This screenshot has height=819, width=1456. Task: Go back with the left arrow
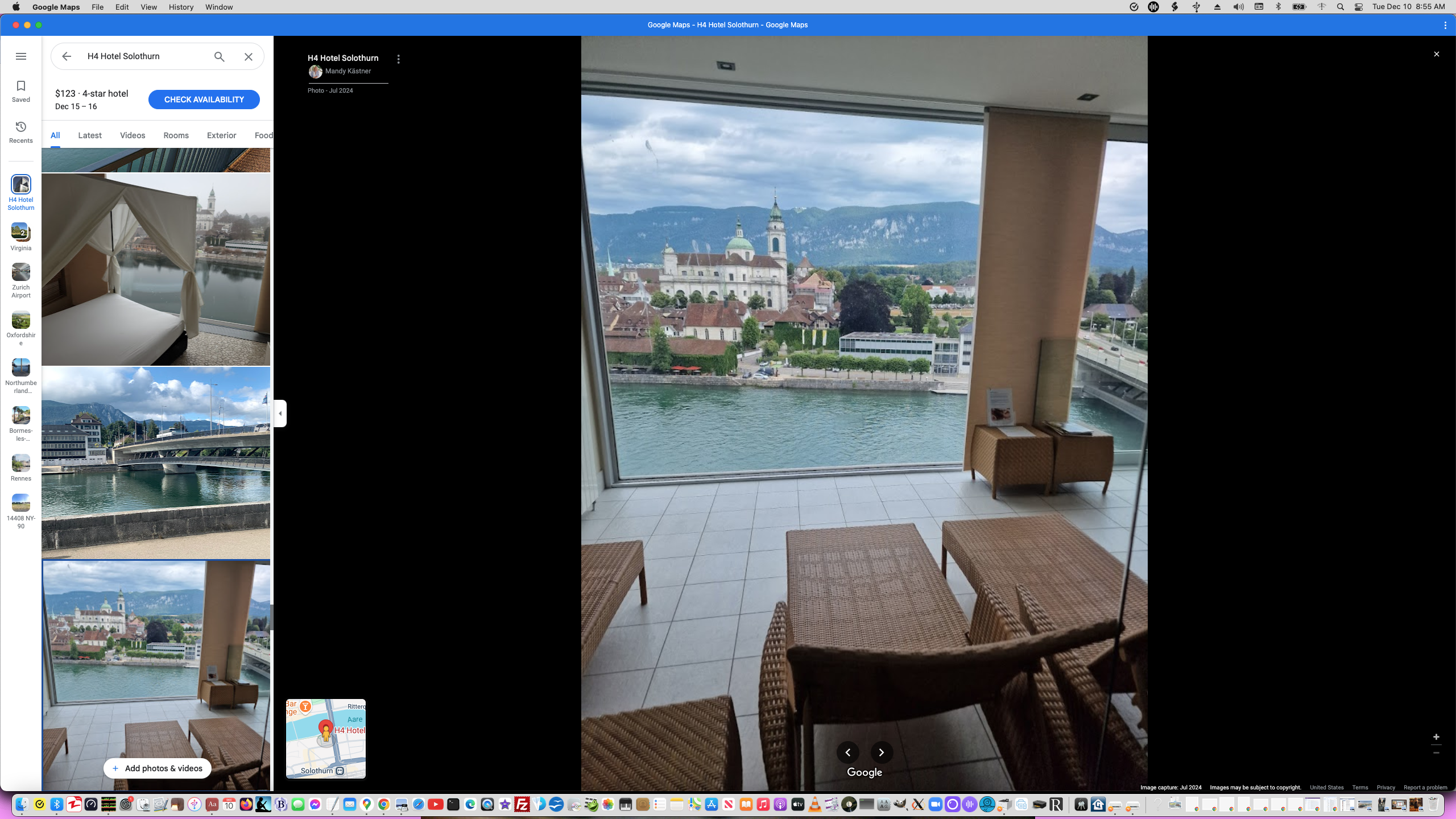click(67, 56)
